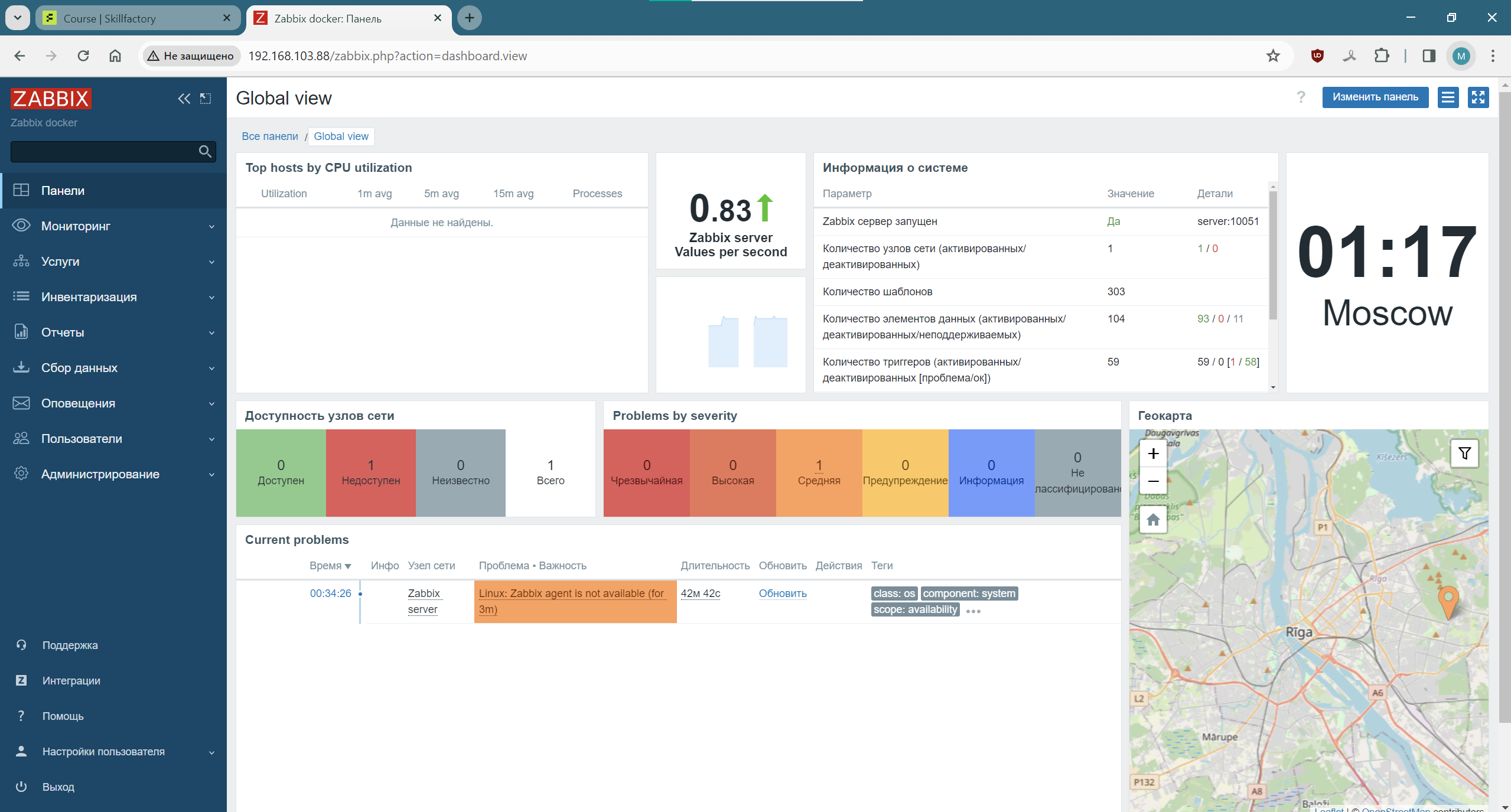This screenshot has height=812, width=1511.
Task: Click the Изменить панель button
Action: tap(1375, 97)
